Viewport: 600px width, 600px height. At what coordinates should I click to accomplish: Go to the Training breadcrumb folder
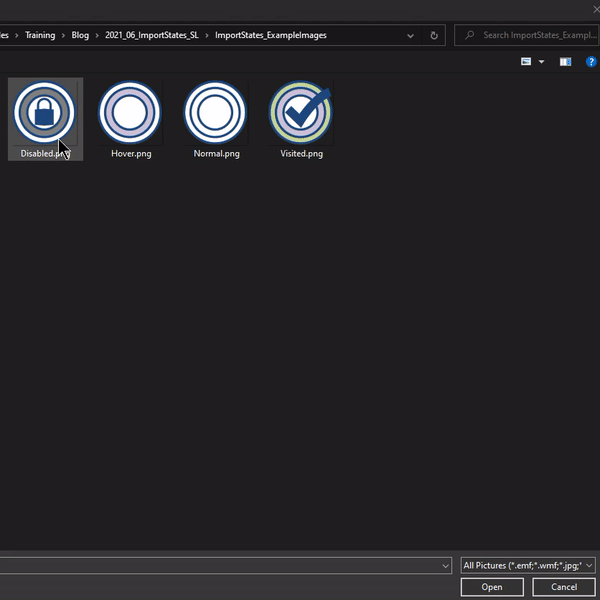point(40,35)
